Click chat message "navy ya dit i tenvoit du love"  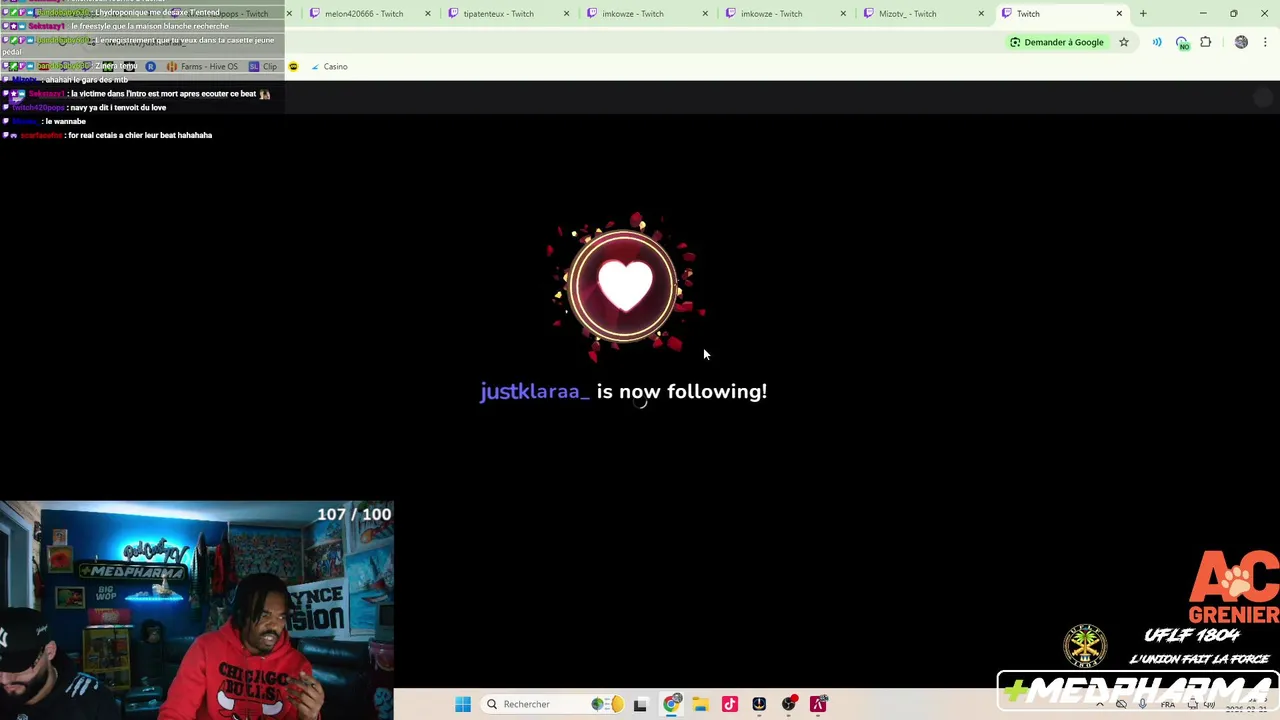pos(117,107)
